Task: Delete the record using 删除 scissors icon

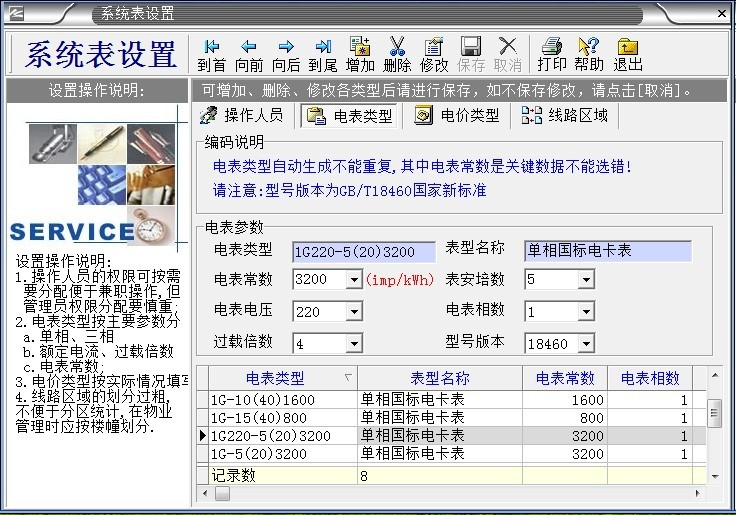Action: coord(397,55)
